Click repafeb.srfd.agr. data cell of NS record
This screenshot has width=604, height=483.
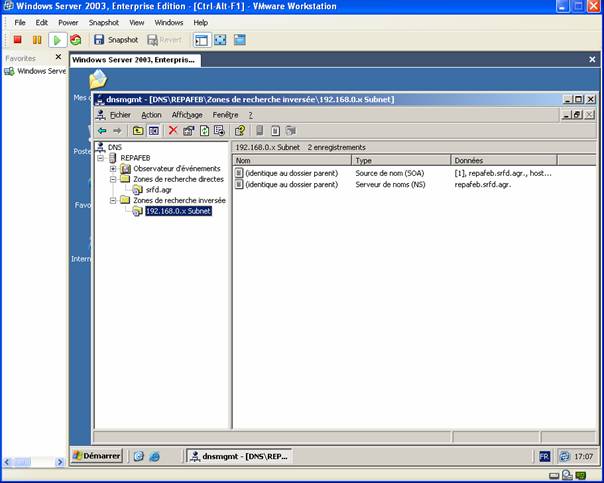483,184
